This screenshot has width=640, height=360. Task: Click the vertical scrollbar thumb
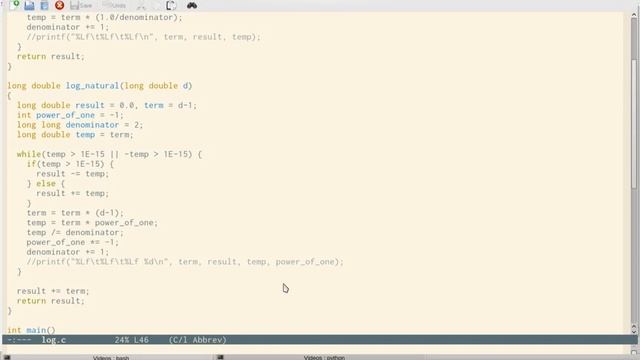[634, 124]
